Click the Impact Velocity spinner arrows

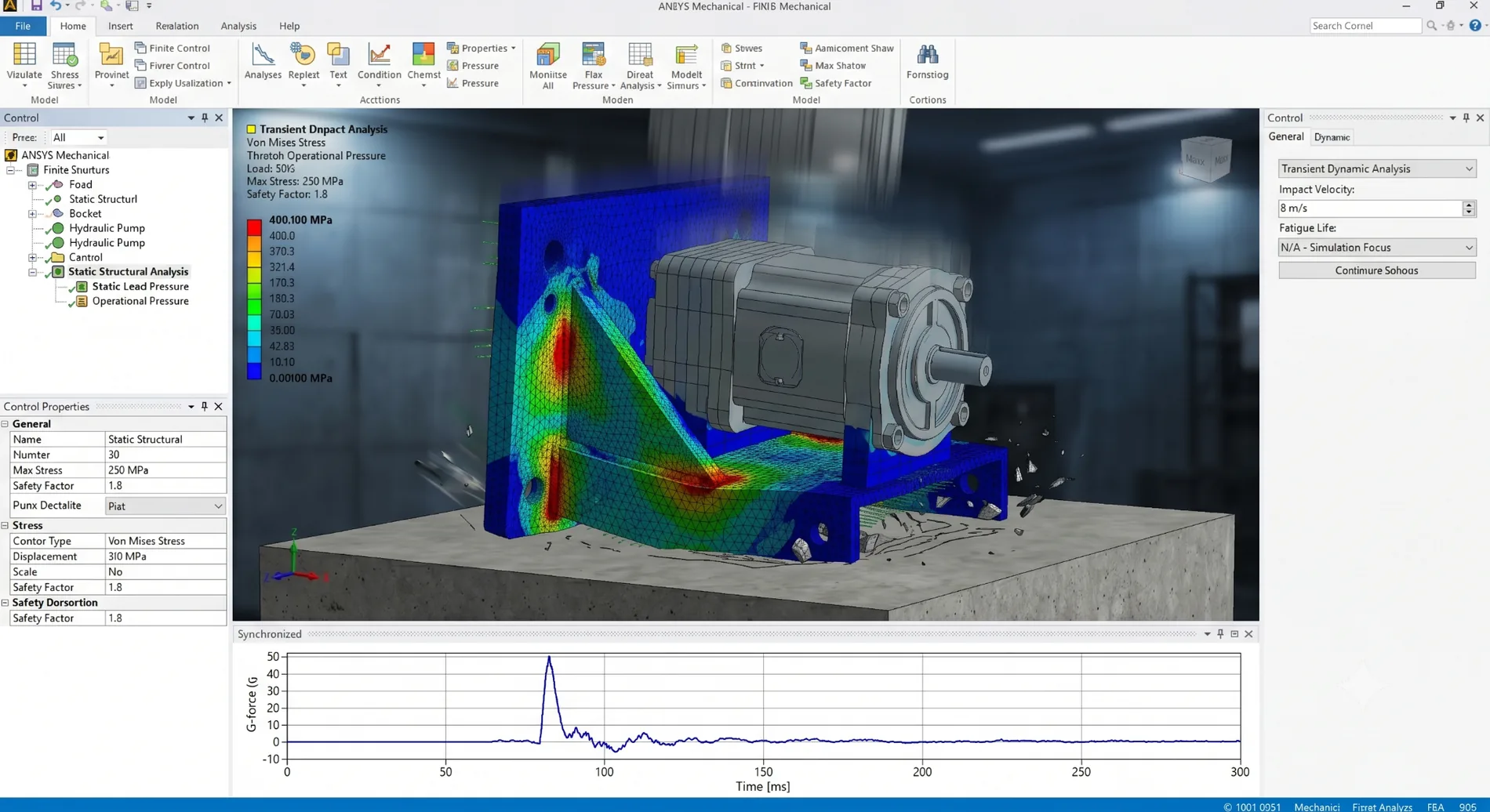1469,208
